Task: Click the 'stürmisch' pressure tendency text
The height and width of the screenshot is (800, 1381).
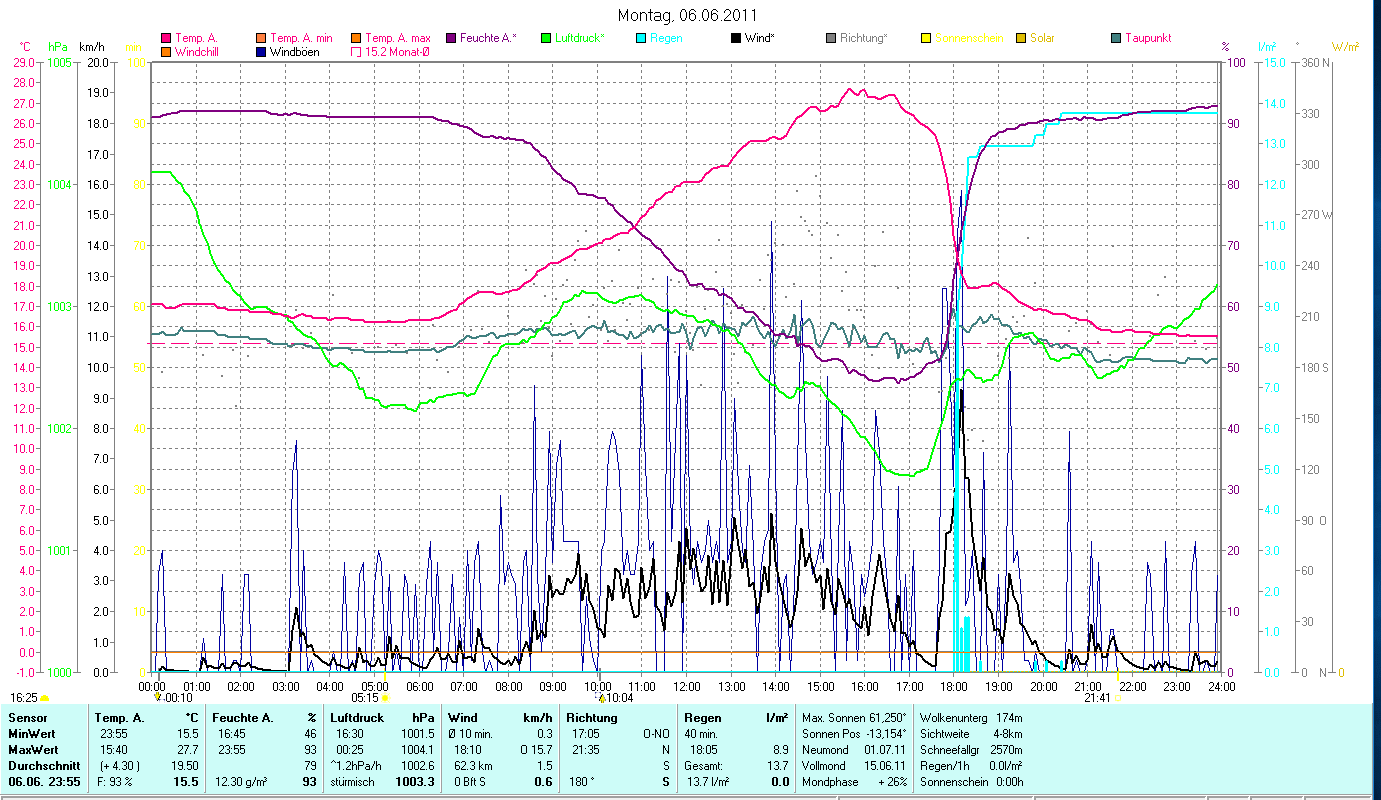Action: click(x=353, y=781)
